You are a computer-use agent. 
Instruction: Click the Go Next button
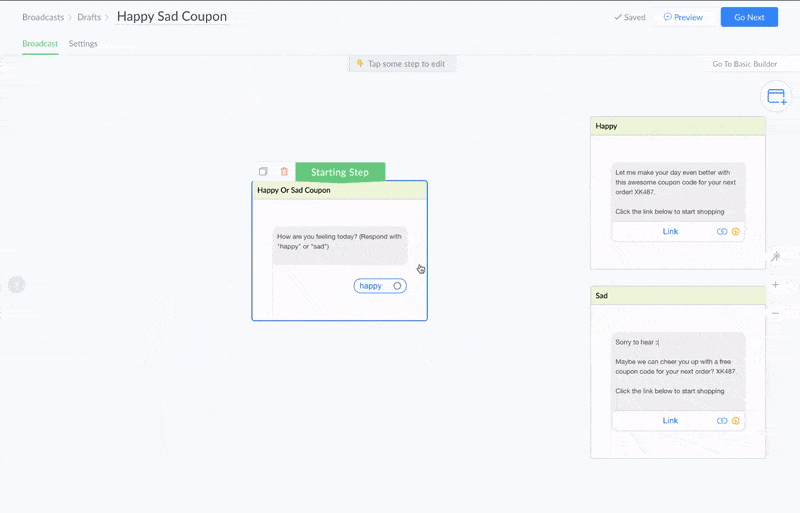(x=749, y=17)
